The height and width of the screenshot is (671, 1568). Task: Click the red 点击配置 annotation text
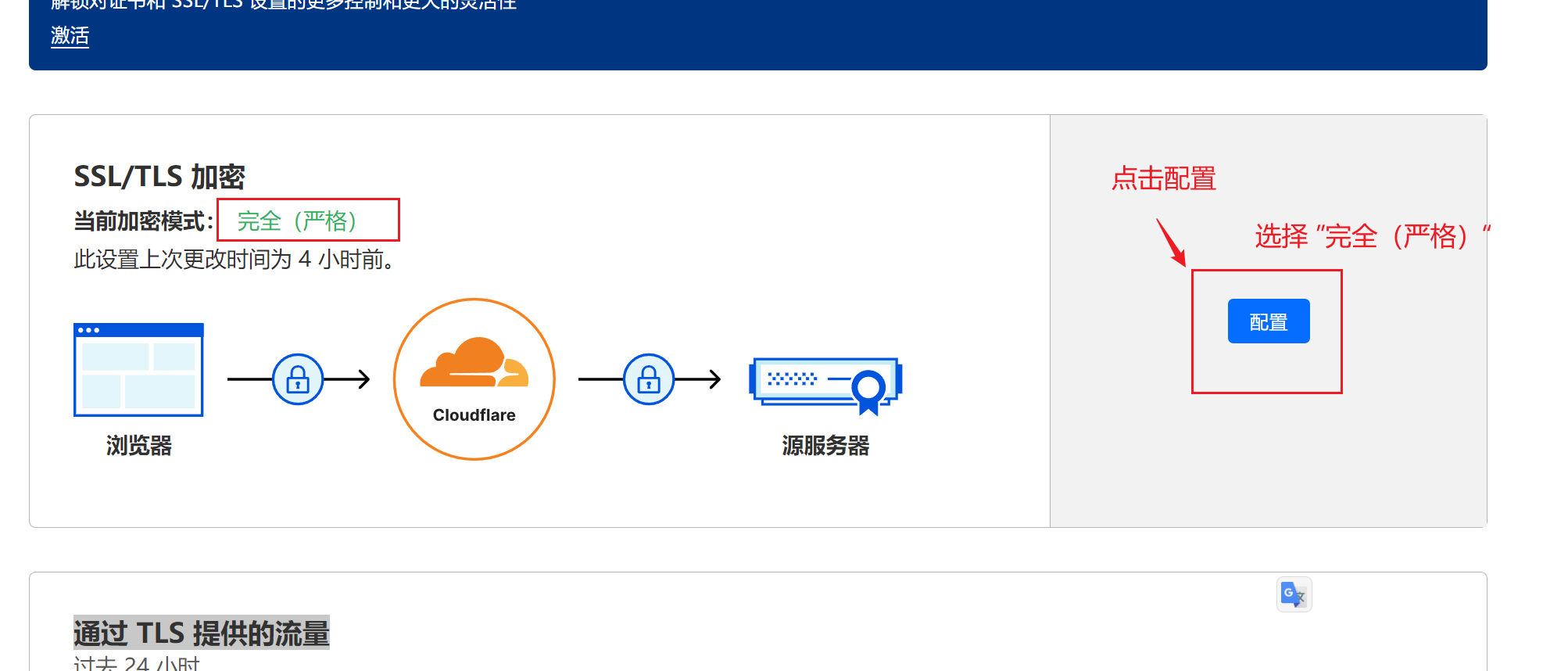coord(1163,179)
